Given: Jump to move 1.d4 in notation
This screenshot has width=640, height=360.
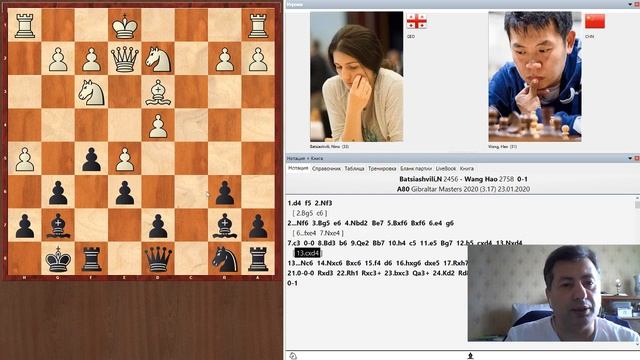Looking at the screenshot, I should pyautogui.click(x=294, y=203).
